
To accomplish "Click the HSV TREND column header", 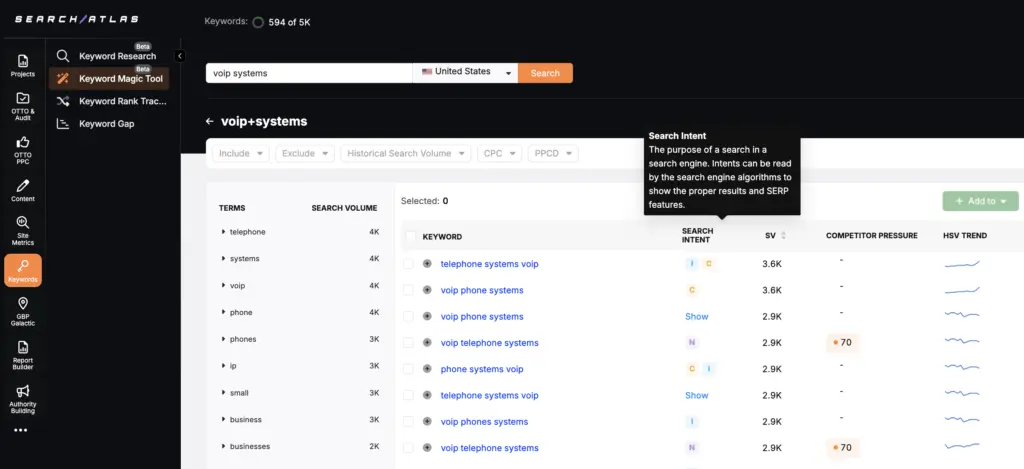I will pyautogui.click(x=965, y=235).
